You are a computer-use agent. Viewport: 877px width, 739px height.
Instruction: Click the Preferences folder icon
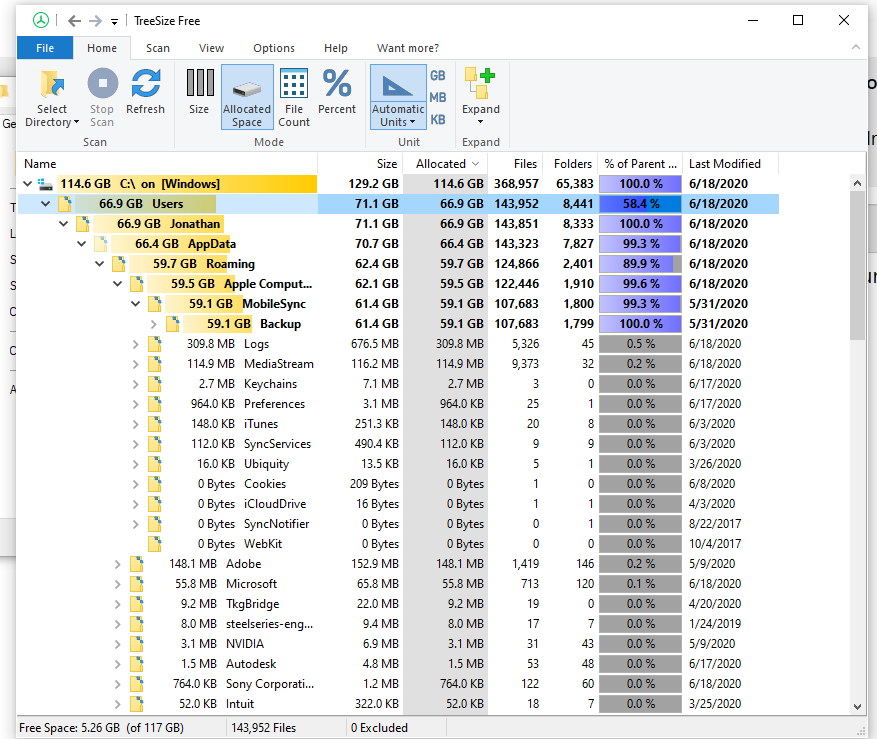(x=155, y=403)
